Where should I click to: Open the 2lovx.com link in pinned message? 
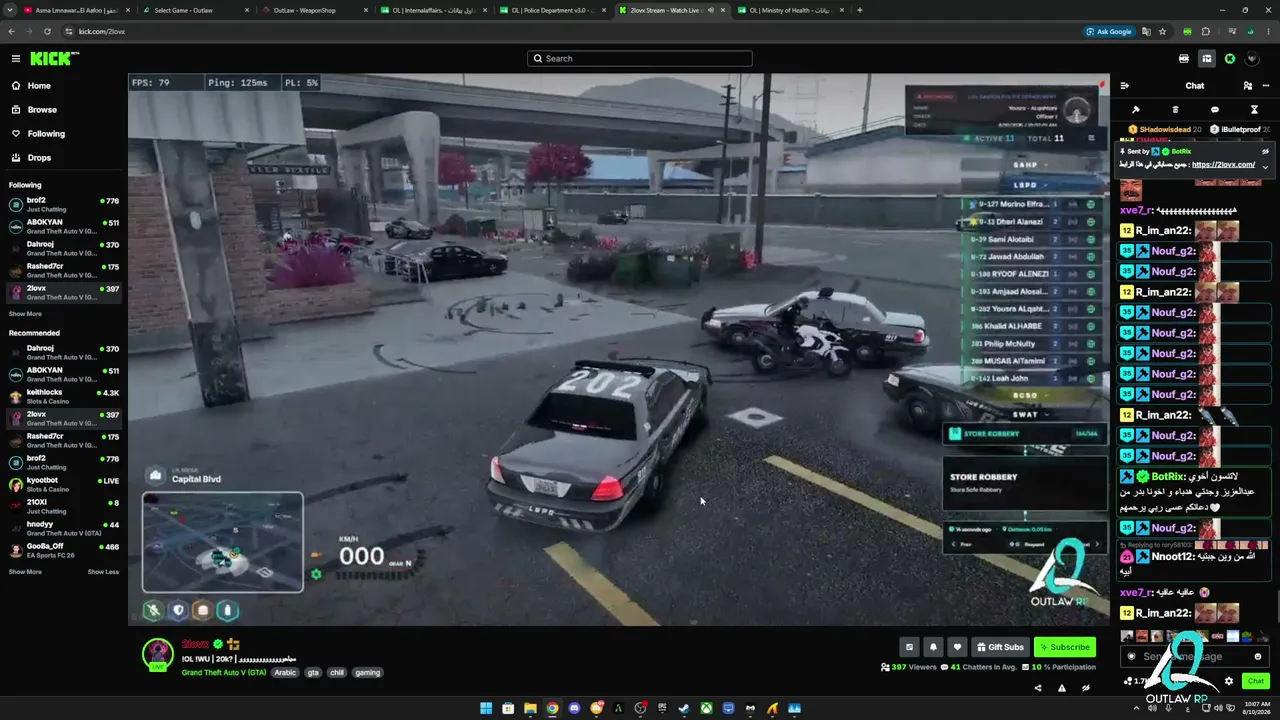(x=1223, y=165)
